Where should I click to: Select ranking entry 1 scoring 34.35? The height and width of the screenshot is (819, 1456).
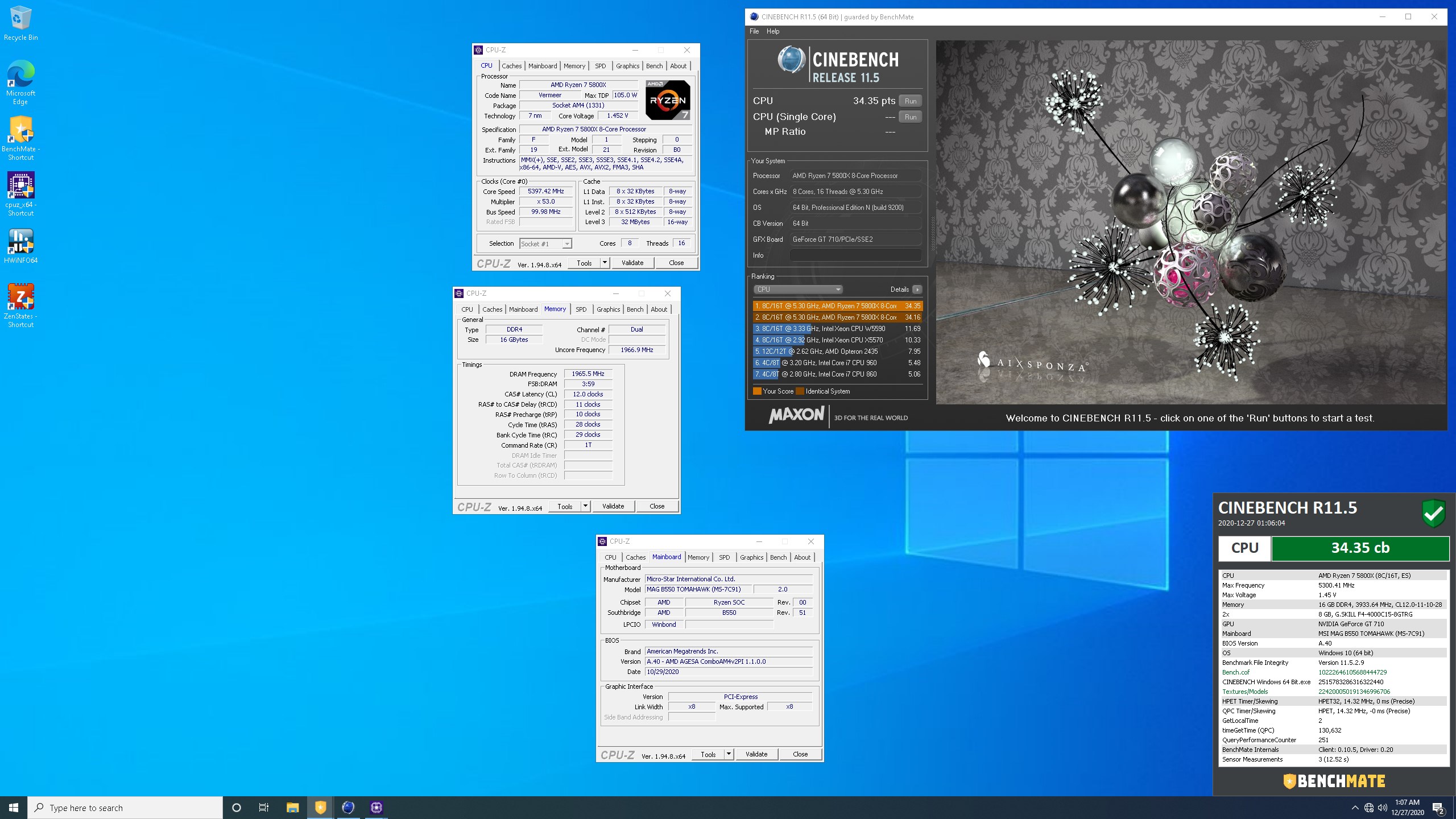pos(837,306)
